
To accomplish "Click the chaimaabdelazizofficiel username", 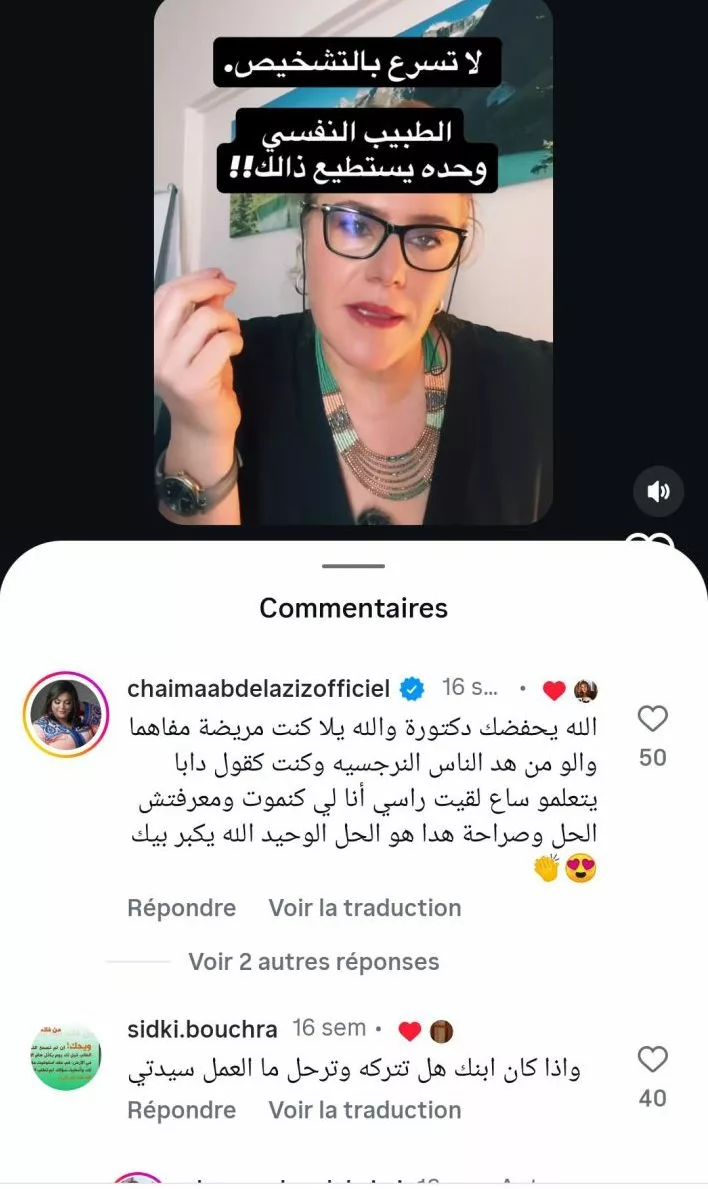I will coord(258,689).
